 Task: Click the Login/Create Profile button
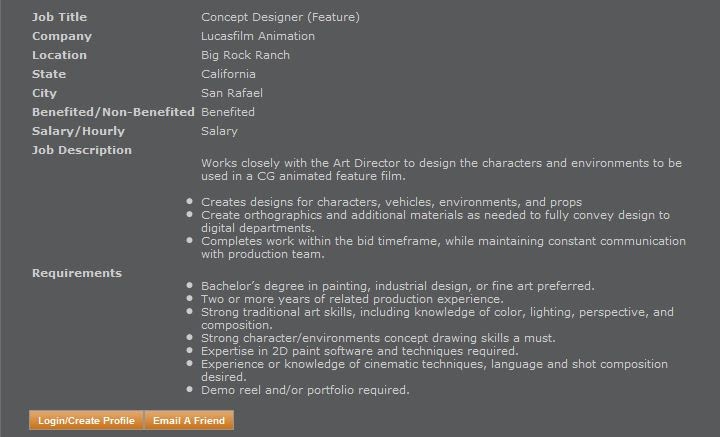[86, 420]
